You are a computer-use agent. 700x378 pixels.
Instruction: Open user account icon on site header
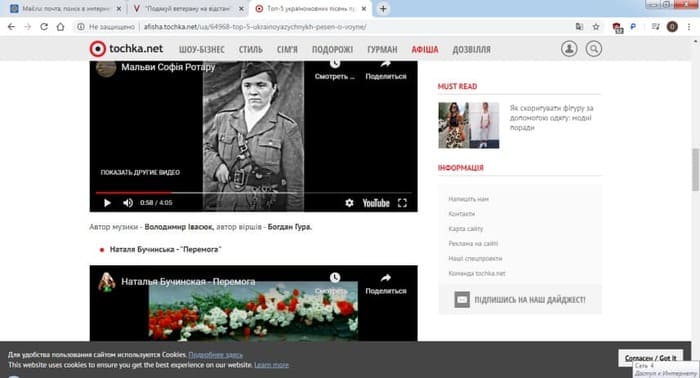(569, 49)
